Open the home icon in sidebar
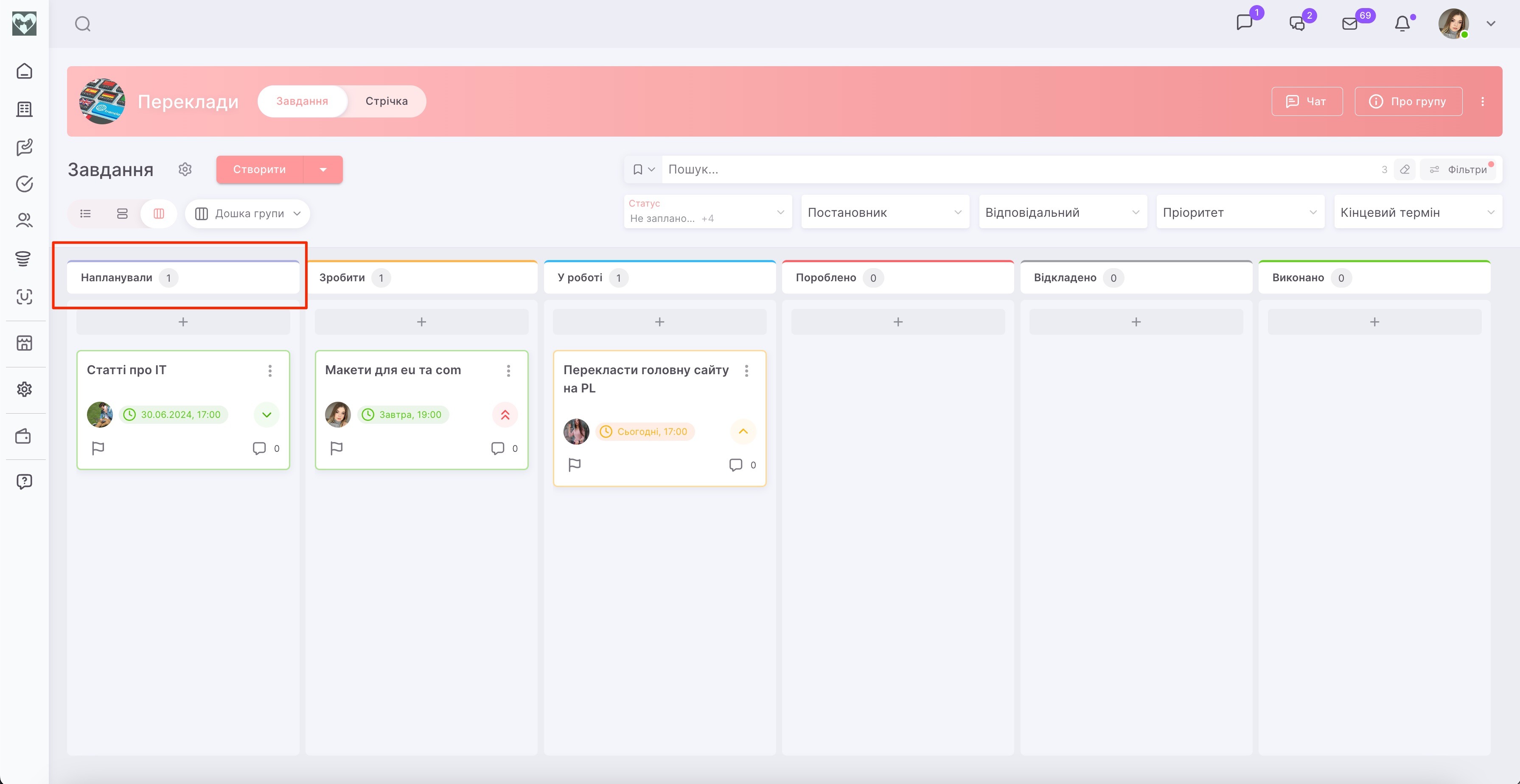 tap(24, 71)
